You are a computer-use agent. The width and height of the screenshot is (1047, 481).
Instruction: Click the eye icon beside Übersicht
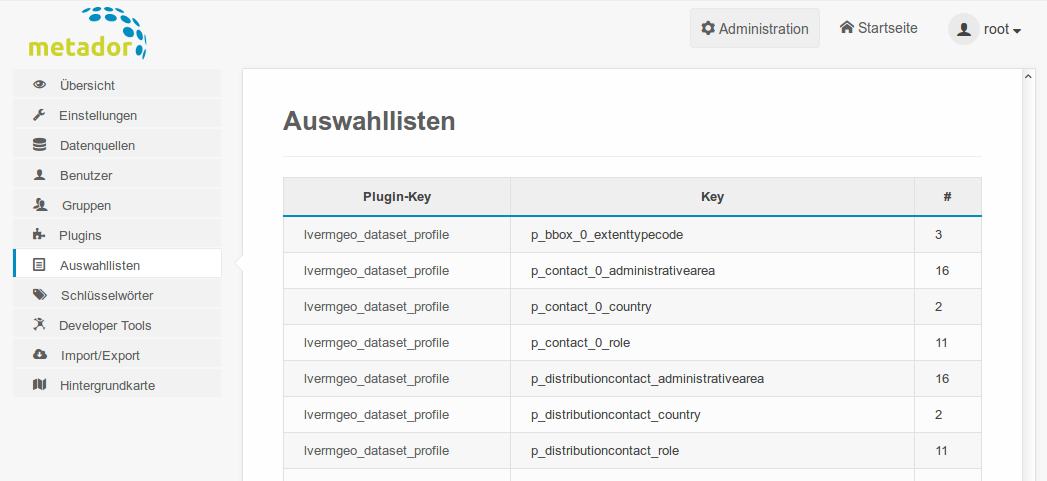39,85
